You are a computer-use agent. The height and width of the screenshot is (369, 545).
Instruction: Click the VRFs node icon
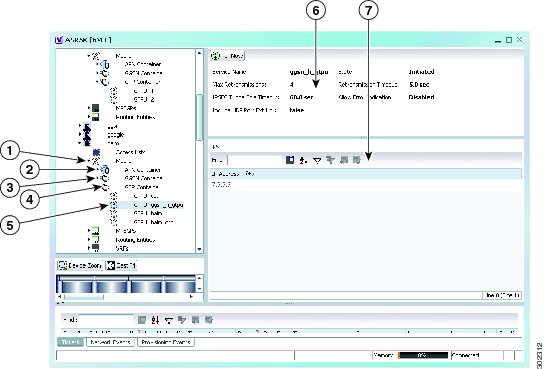point(95,248)
